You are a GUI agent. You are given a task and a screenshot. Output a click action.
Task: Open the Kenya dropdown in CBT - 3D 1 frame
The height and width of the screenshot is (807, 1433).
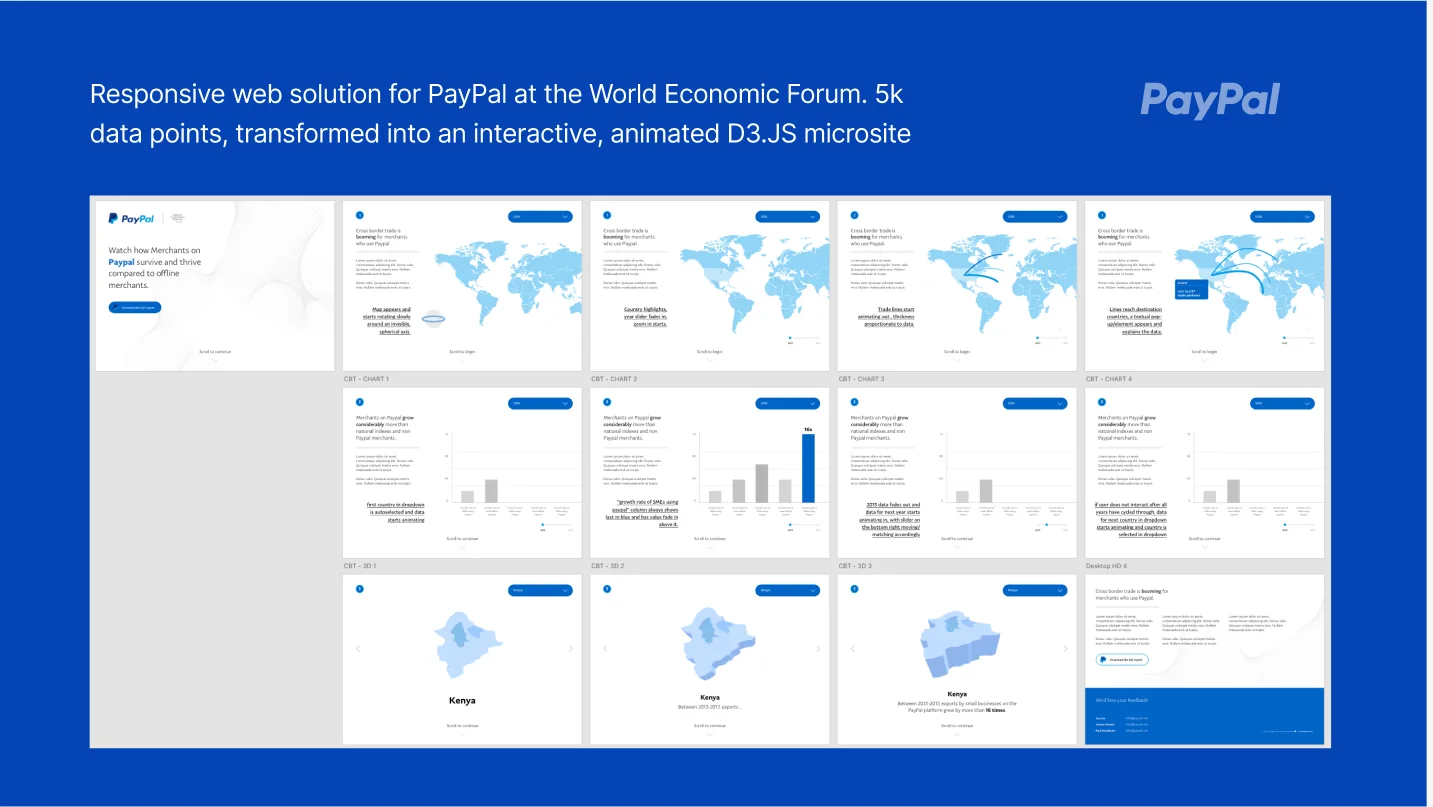pyautogui.click(x=540, y=590)
